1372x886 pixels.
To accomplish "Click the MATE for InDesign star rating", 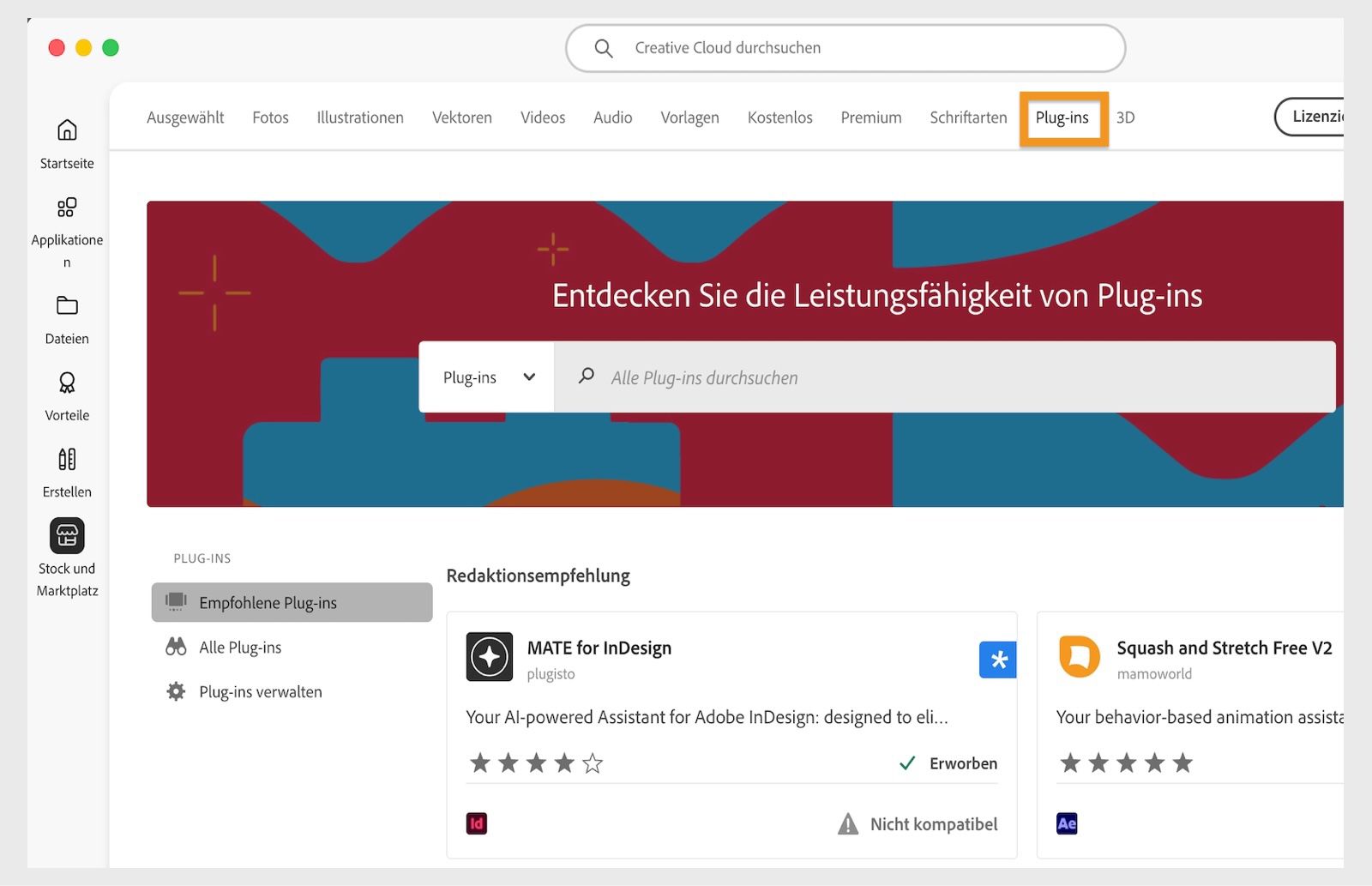I will pos(536,762).
